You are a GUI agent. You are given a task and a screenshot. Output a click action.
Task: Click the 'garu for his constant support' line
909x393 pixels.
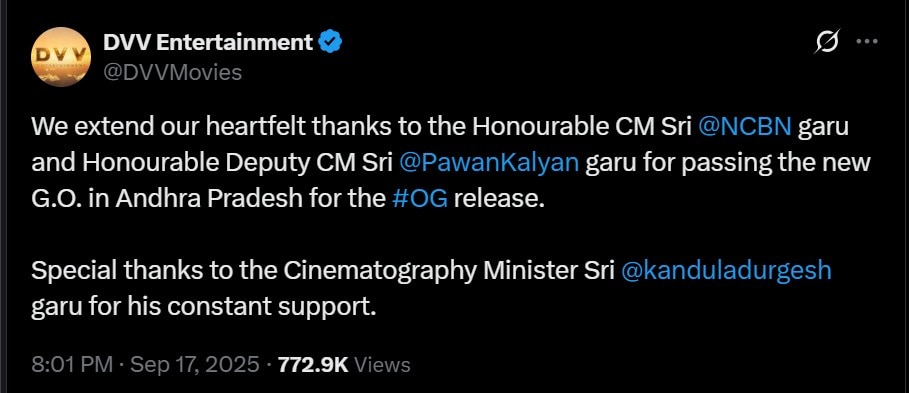(x=204, y=307)
